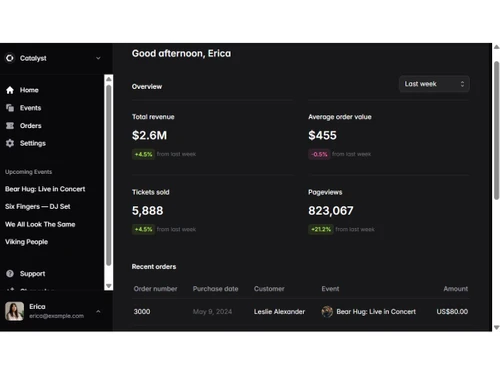This screenshot has width=500, height=375.
Task: Open the Last week period dropdown
Action: point(434,84)
